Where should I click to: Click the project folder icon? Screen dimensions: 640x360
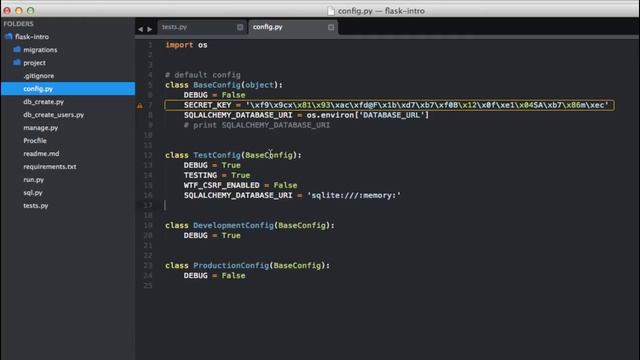tap(17, 62)
